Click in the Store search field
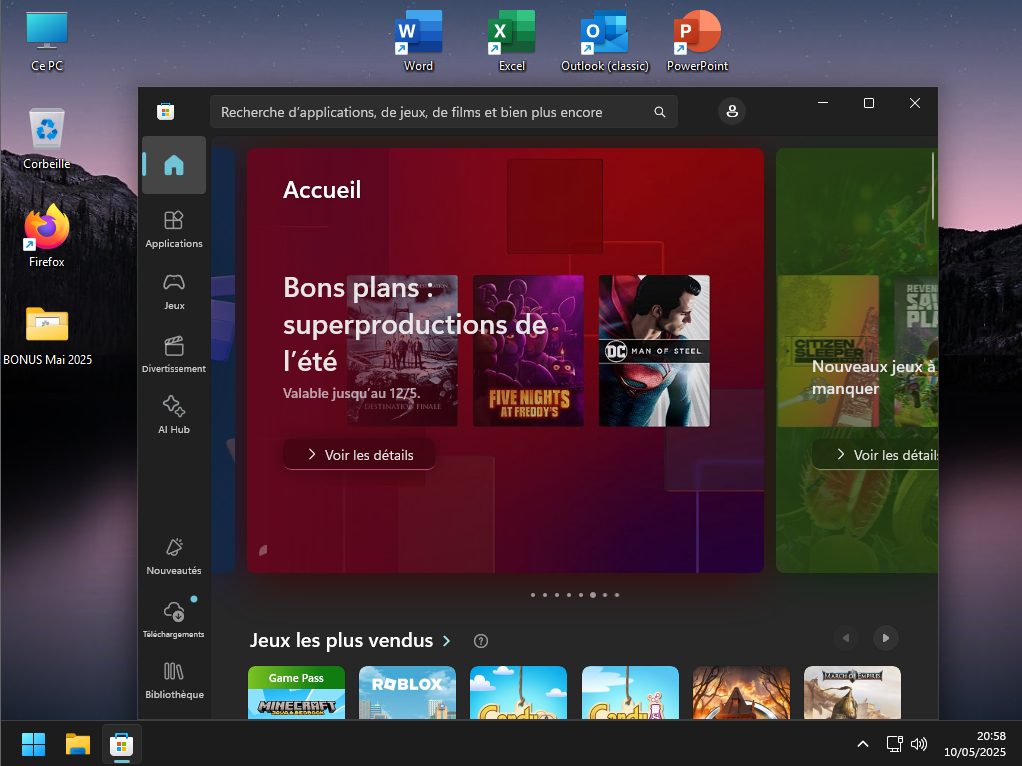 444,112
